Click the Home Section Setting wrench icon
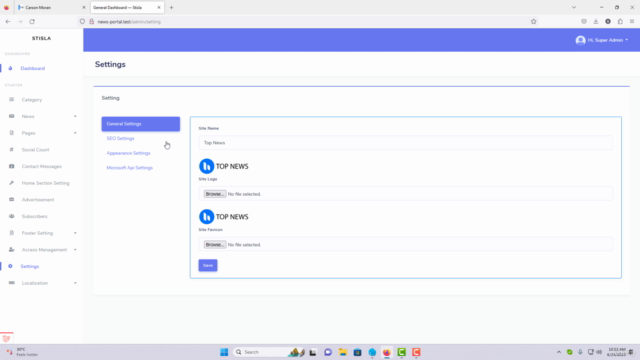The image size is (640, 360). click(x=11, y=183)
